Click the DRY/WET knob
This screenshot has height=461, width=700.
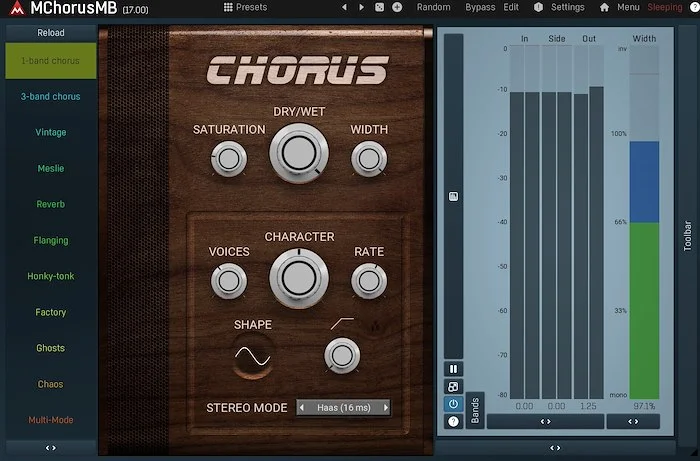299,153
